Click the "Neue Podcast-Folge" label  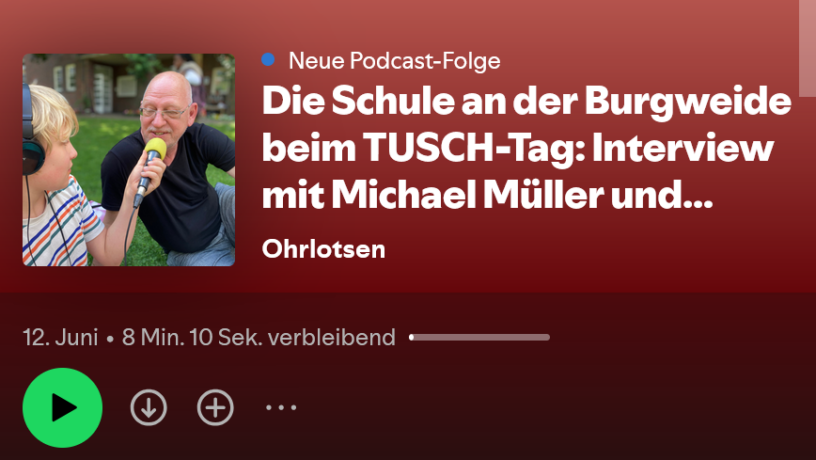pos(394,61)
